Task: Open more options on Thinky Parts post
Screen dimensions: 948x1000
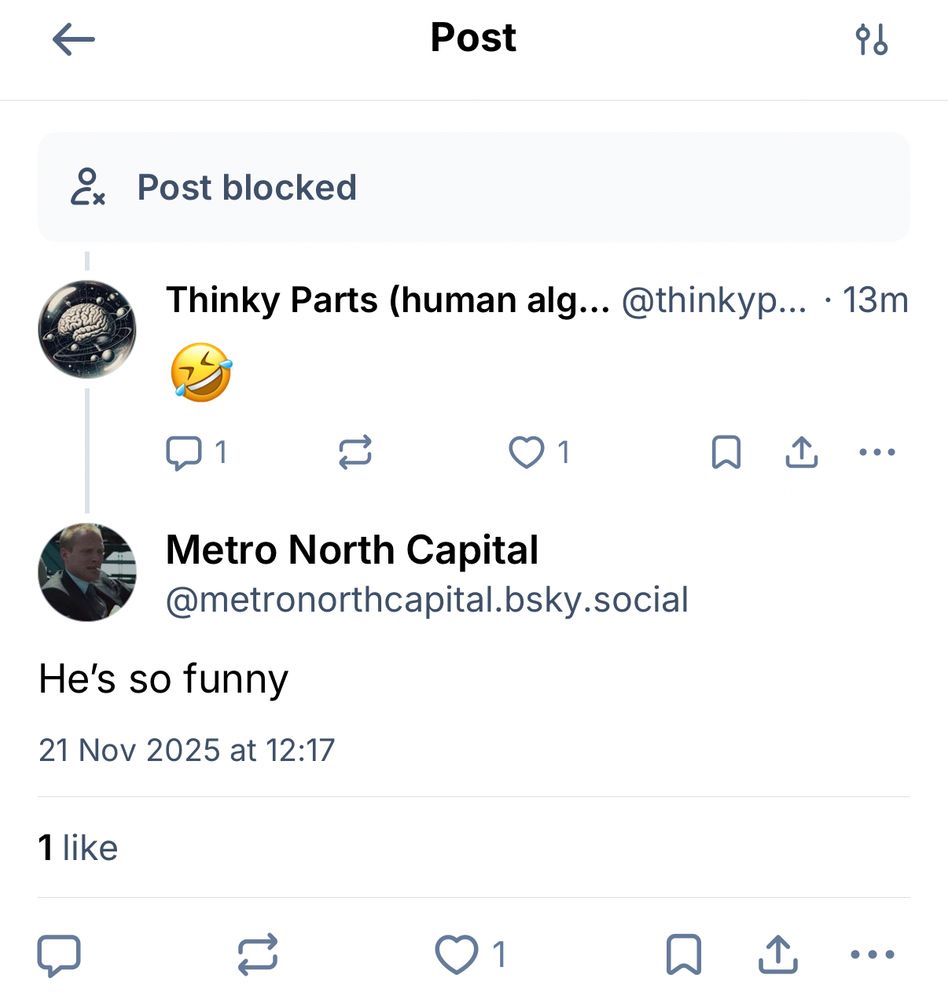Action: [x=877, y=453]
